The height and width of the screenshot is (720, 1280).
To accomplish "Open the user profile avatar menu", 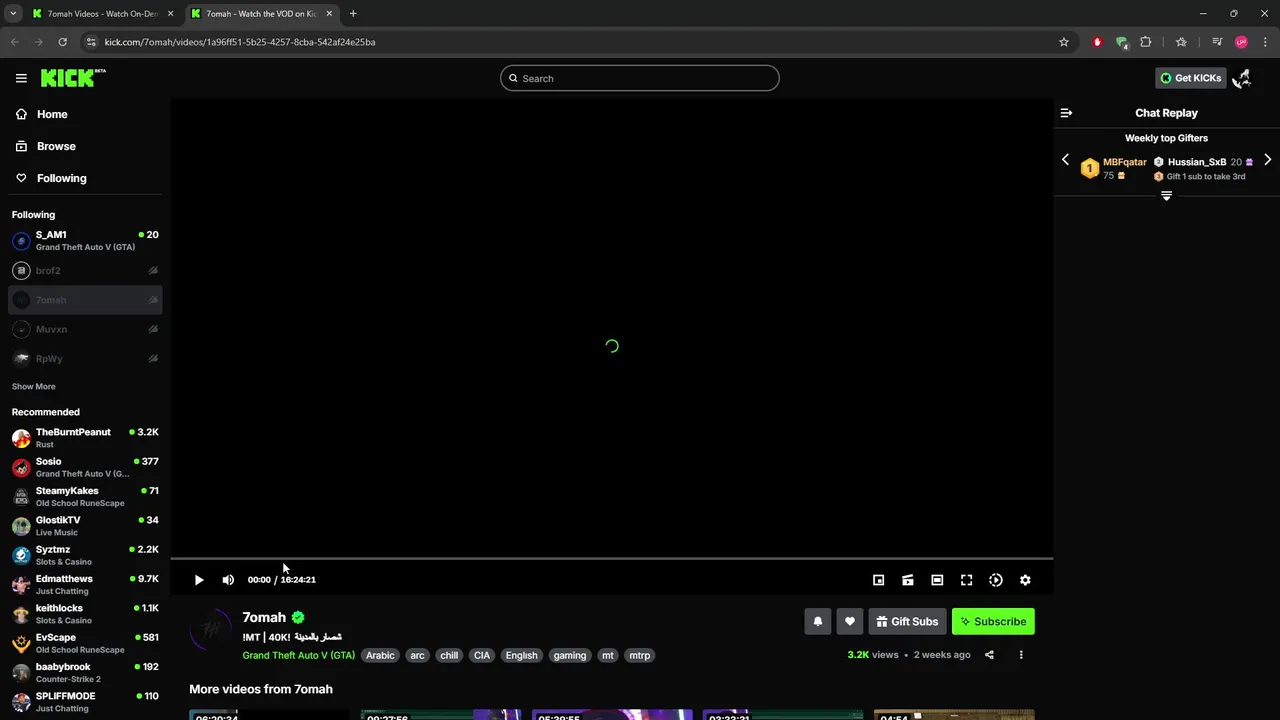I will click(1242, 78).
